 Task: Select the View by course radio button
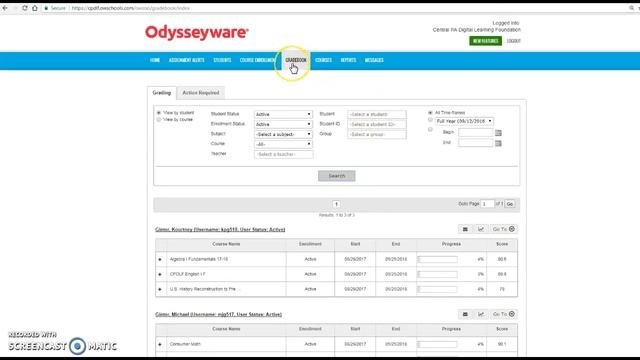click(159, 120)
